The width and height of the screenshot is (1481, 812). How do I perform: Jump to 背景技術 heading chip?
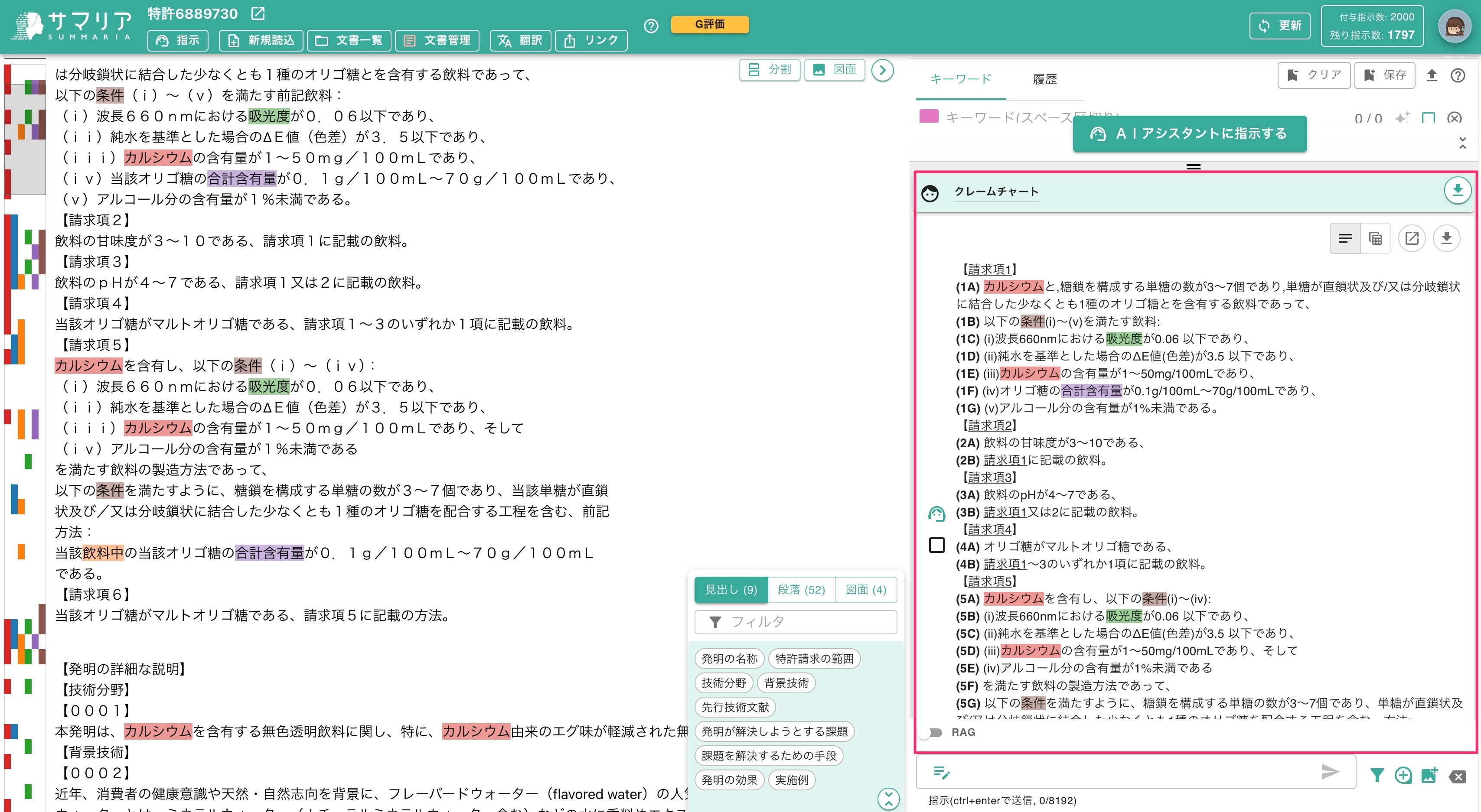click(786, 683)
